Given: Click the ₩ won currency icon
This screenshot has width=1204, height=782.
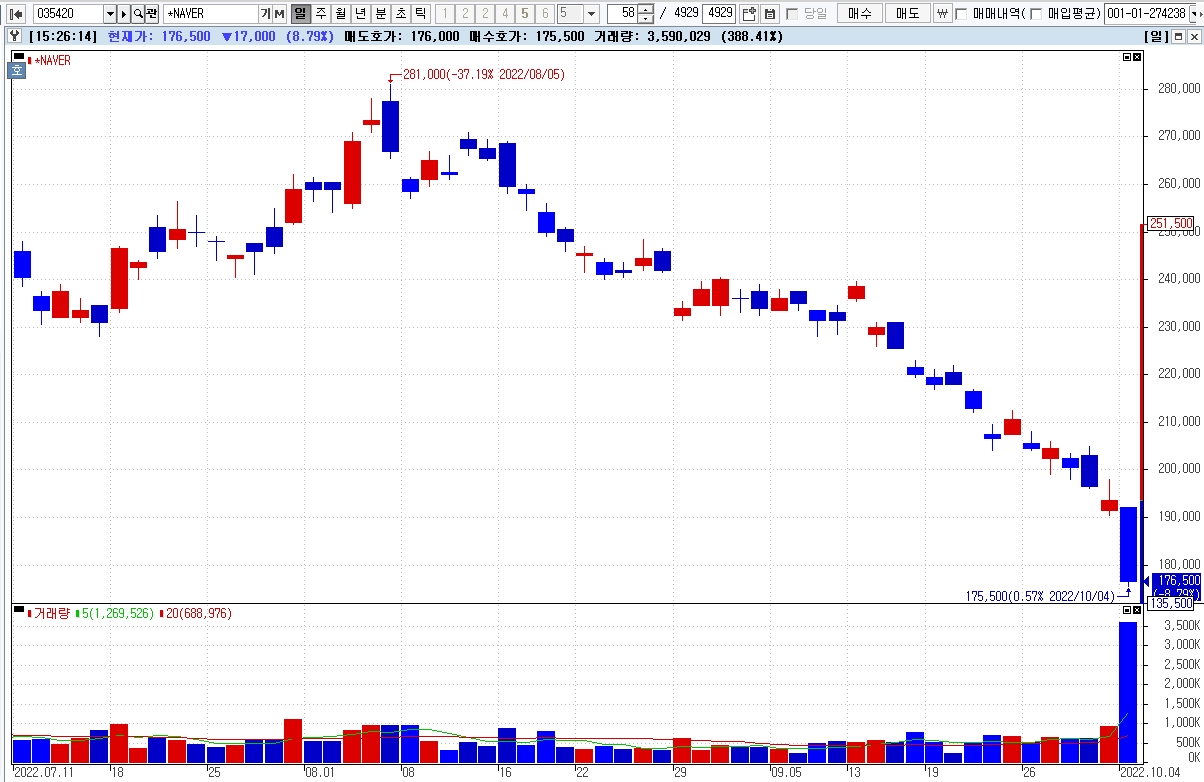Looking at the screenshot, I should tap(942, 14).
